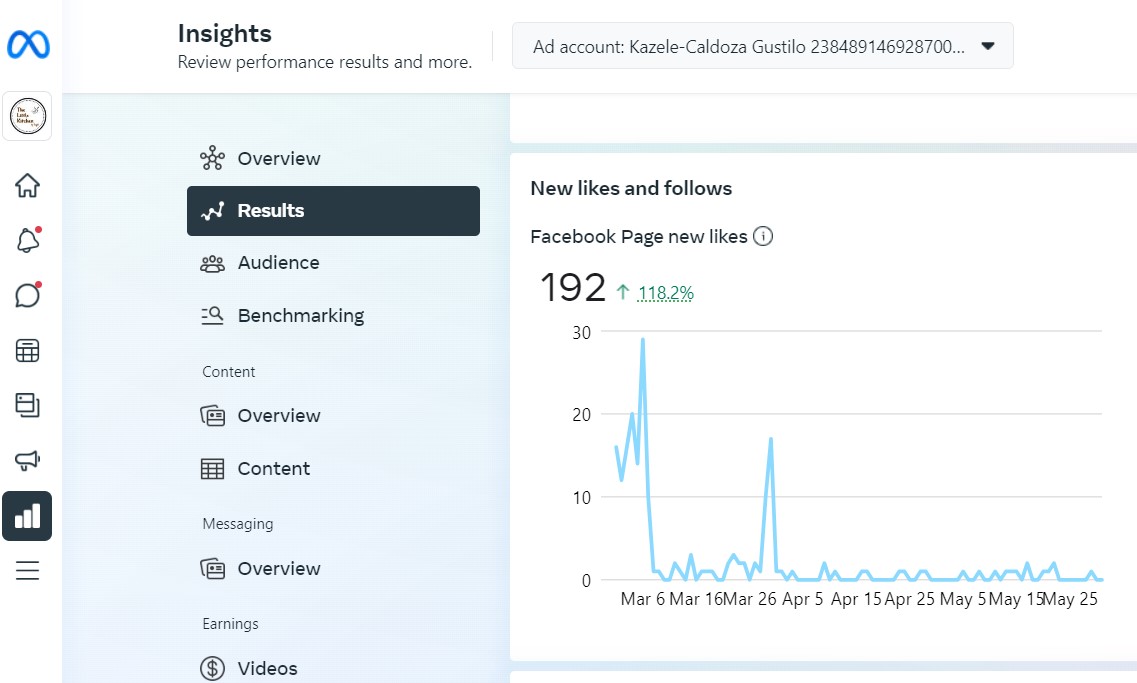This screenshot has width=1137, height=683.
Task: Open the Overview item under Content
Action: [x=278, y=416]
